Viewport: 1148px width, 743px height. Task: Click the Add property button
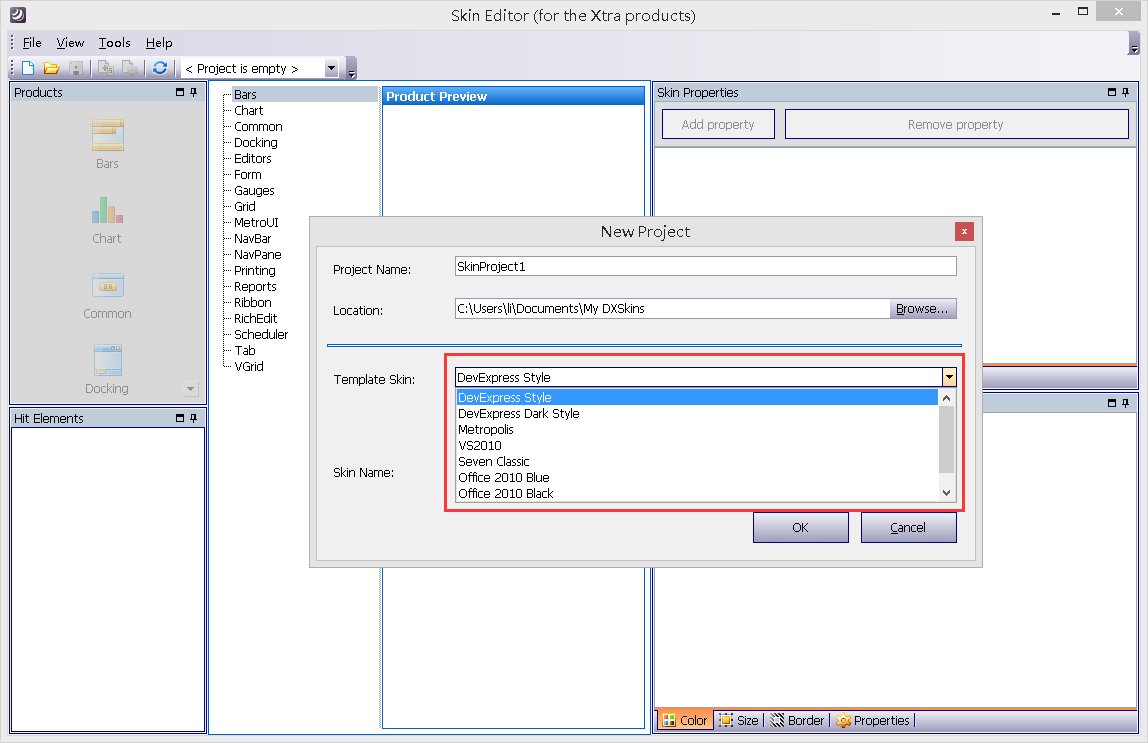coord(718,124)
